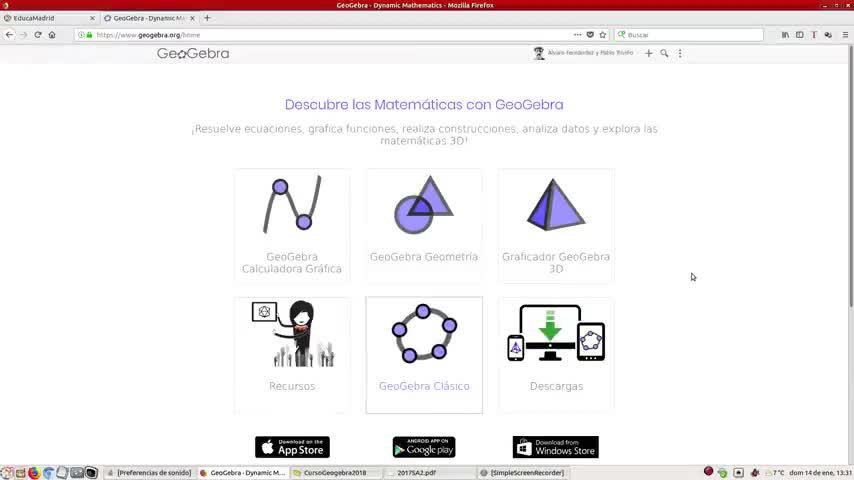
Task: Click the Google Play badge
Action: 424,447
